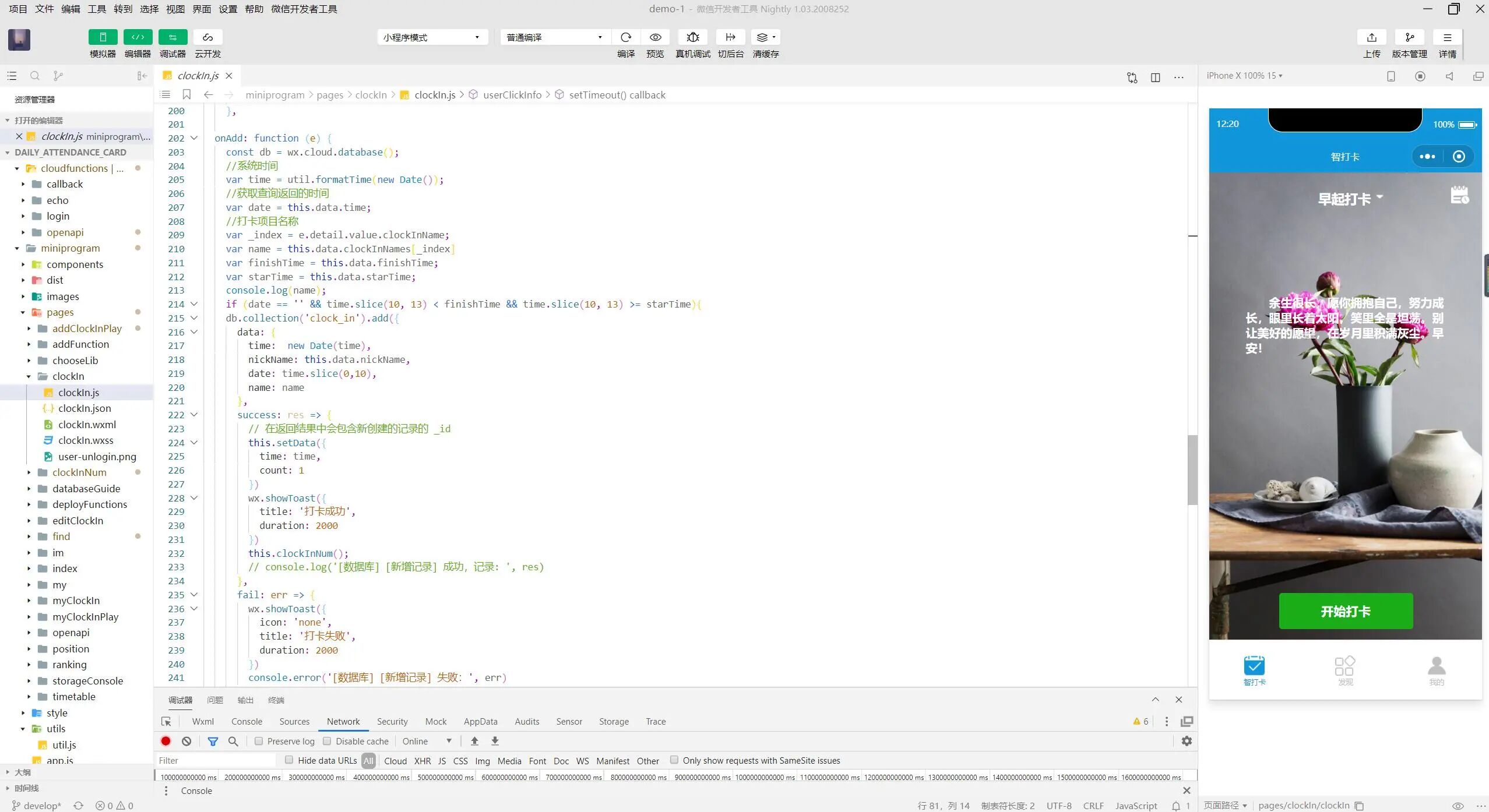Viewport: 1489px width, 812px height.
Task: Enable the Preserve log checkbox
Action: click(x=259, y=741)
